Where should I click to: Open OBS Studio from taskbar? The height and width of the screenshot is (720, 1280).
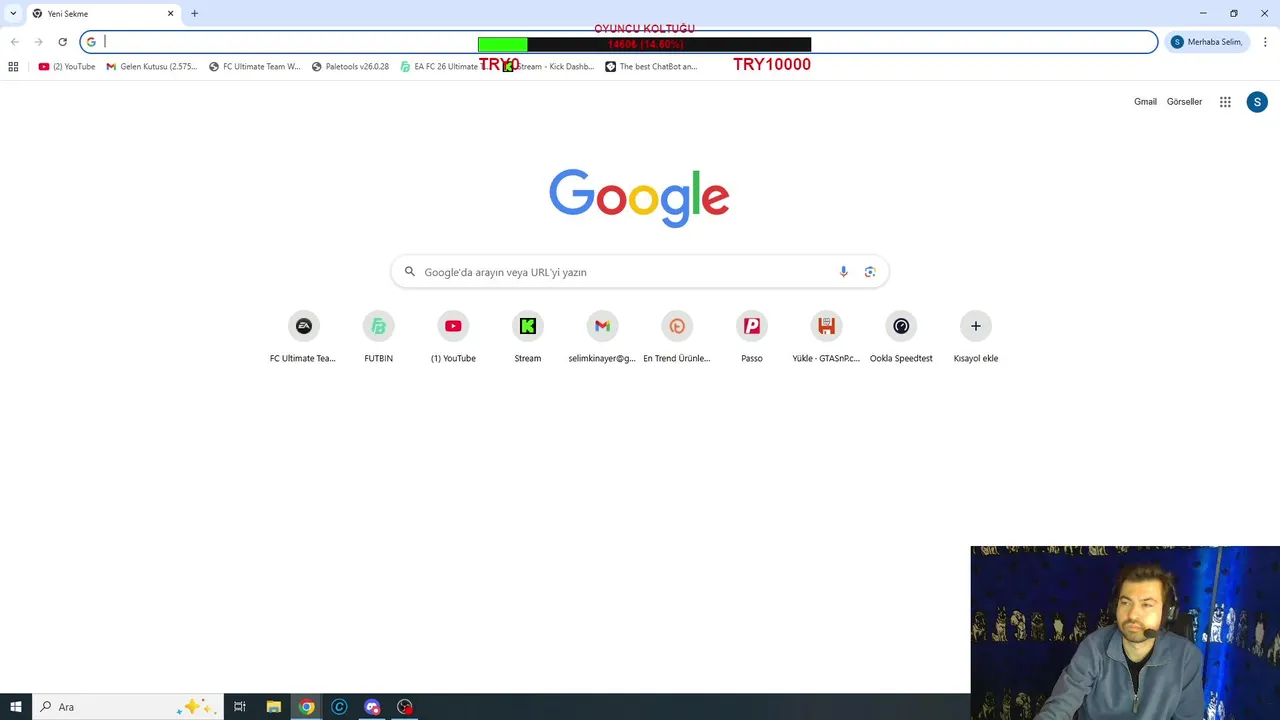tap(405, 707)
